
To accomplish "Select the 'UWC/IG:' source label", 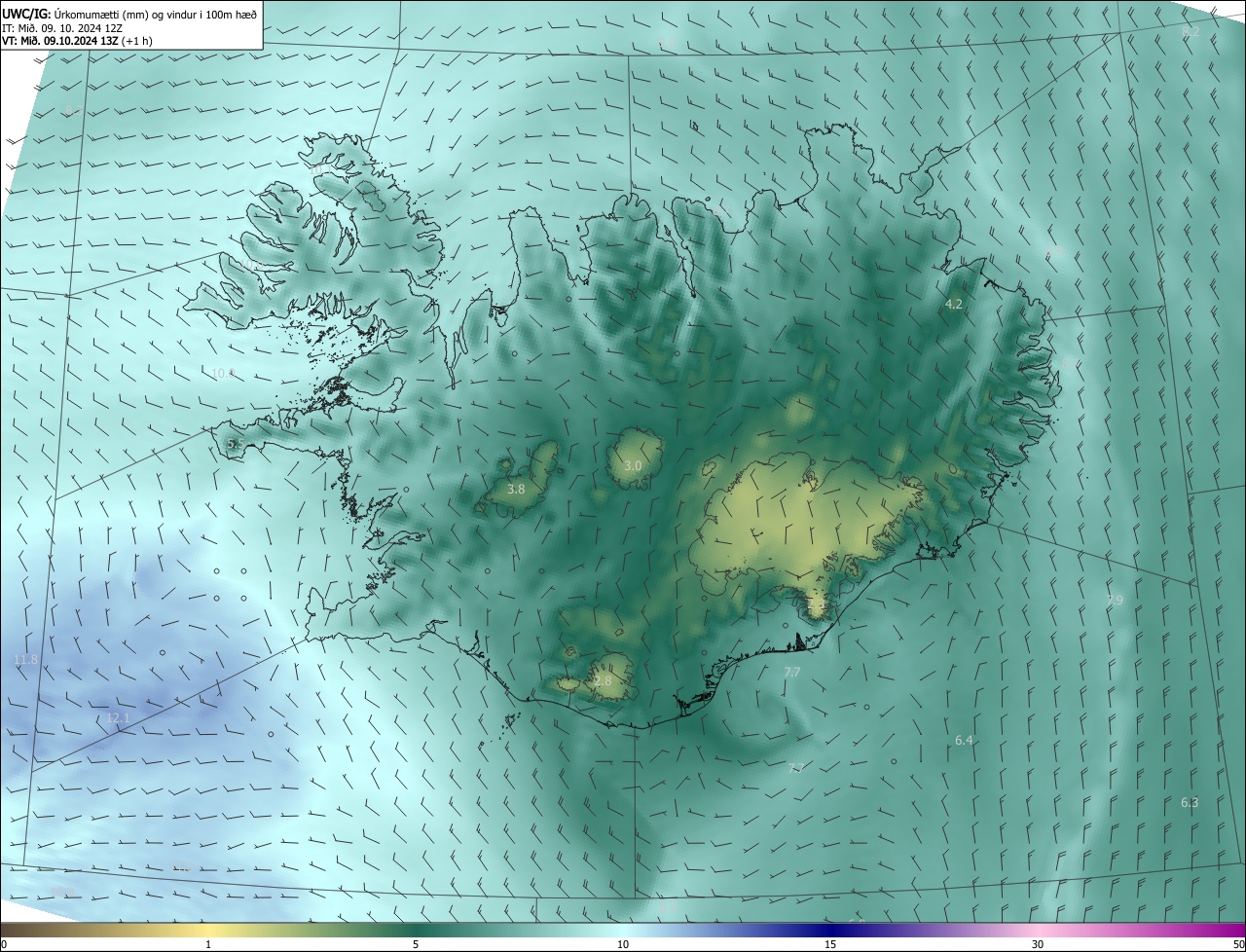I will tap(27, 14).
